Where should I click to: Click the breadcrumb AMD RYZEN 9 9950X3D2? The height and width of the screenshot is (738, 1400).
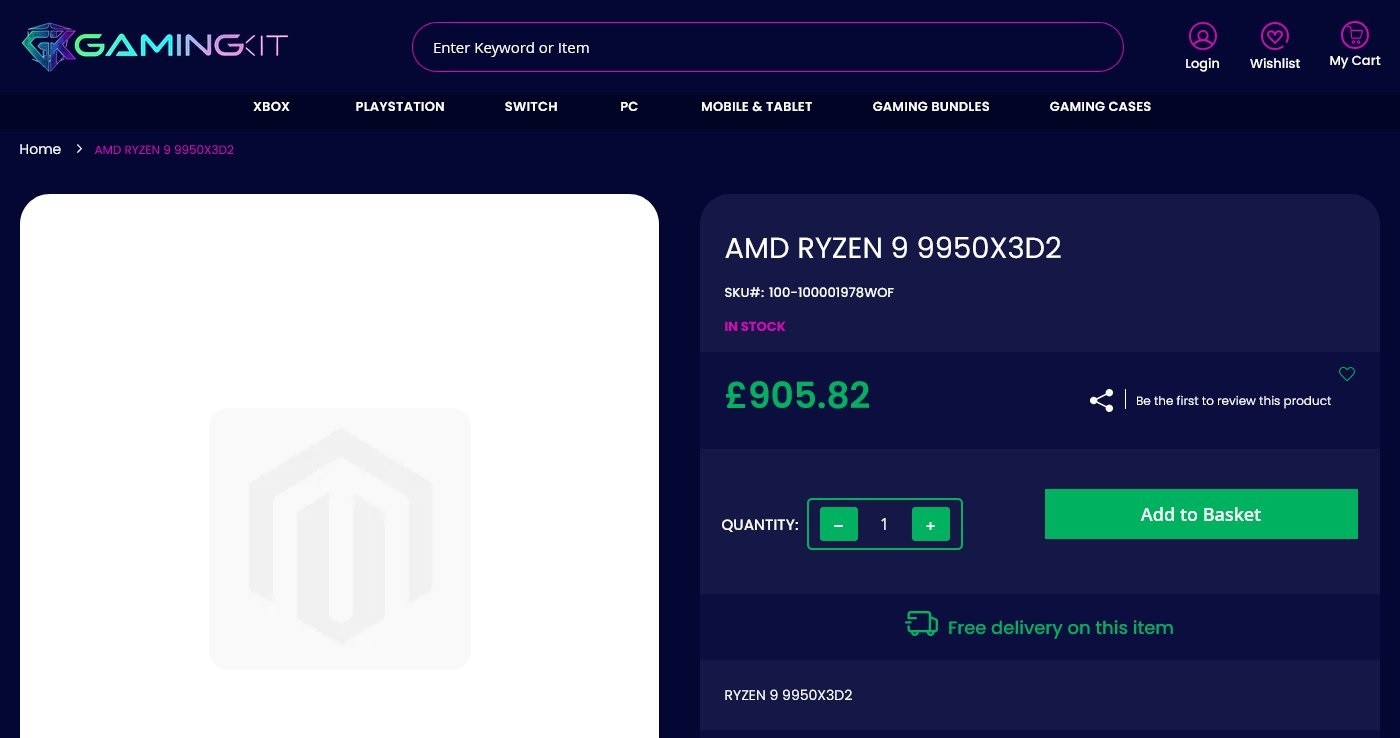coord(163,149)
